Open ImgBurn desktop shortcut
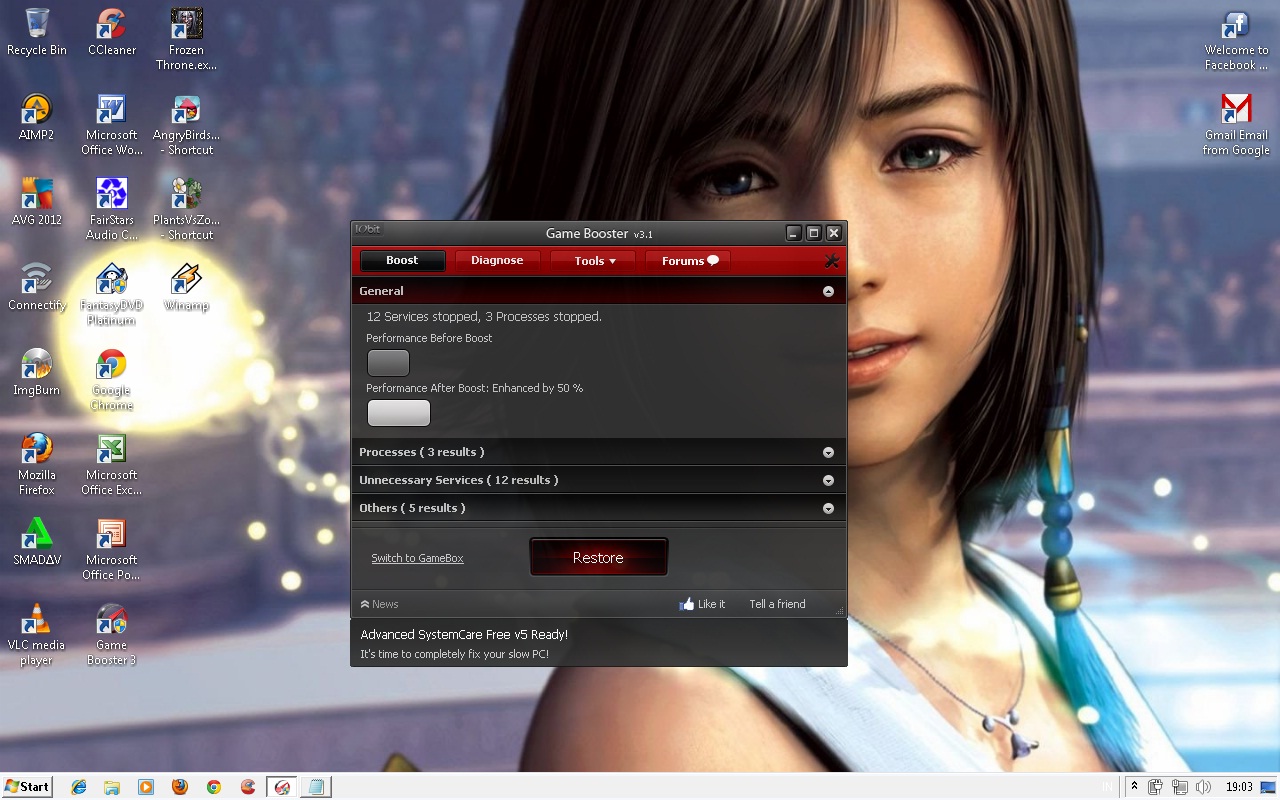This screenshot has height=800, width=1280. tap(37, 373)
